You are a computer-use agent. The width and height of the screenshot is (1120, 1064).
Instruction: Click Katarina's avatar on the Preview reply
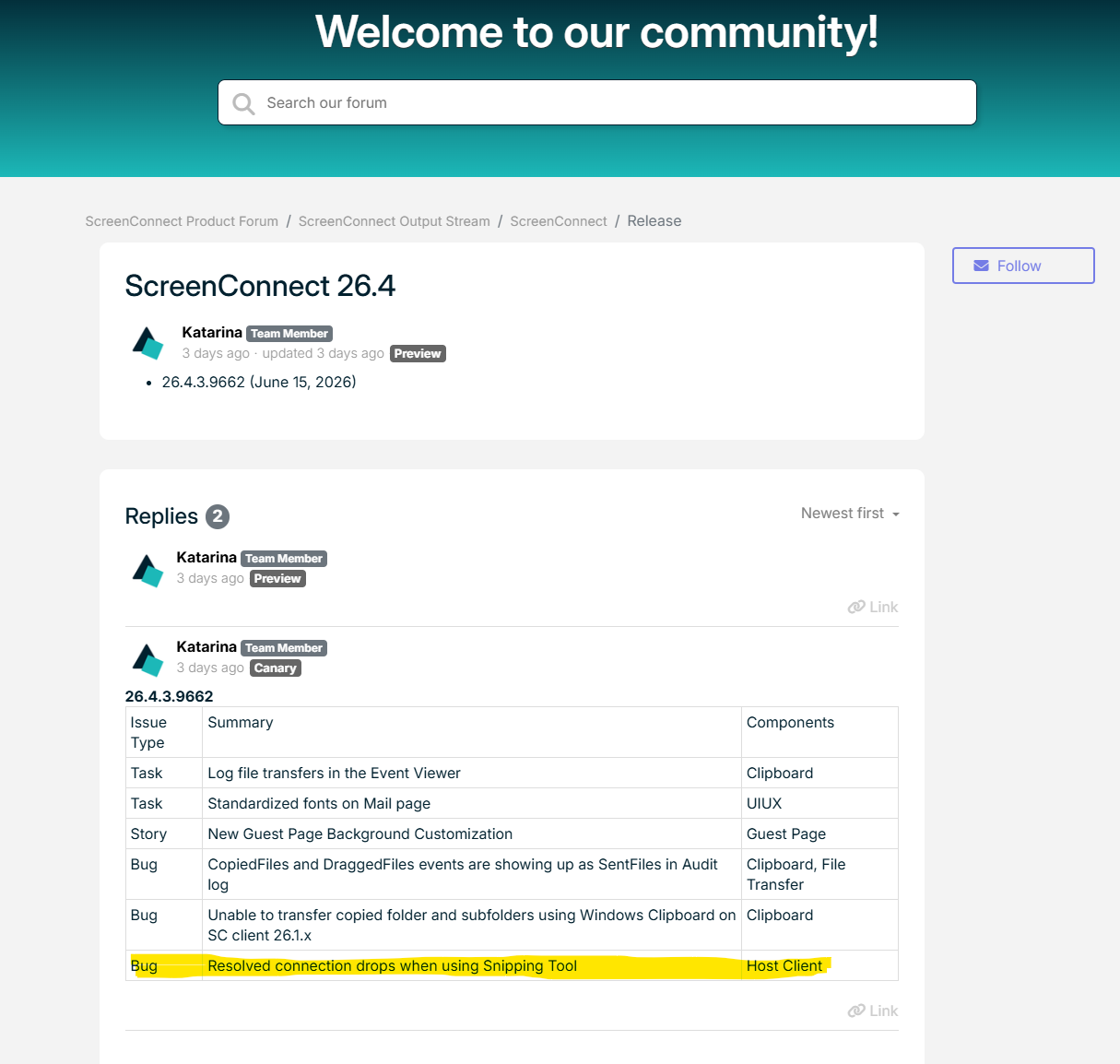147,570
